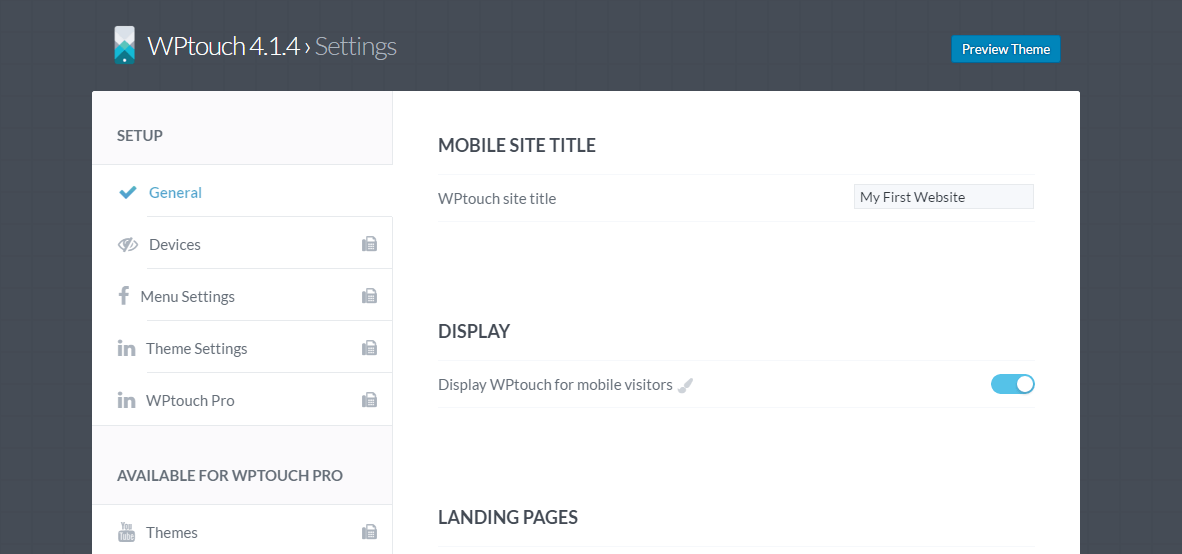Image resolution: width=1182 pixels, height=554 pixels.
Task: Click the crossed-eye icon beside Devices
Action: [x=128, y=244]
